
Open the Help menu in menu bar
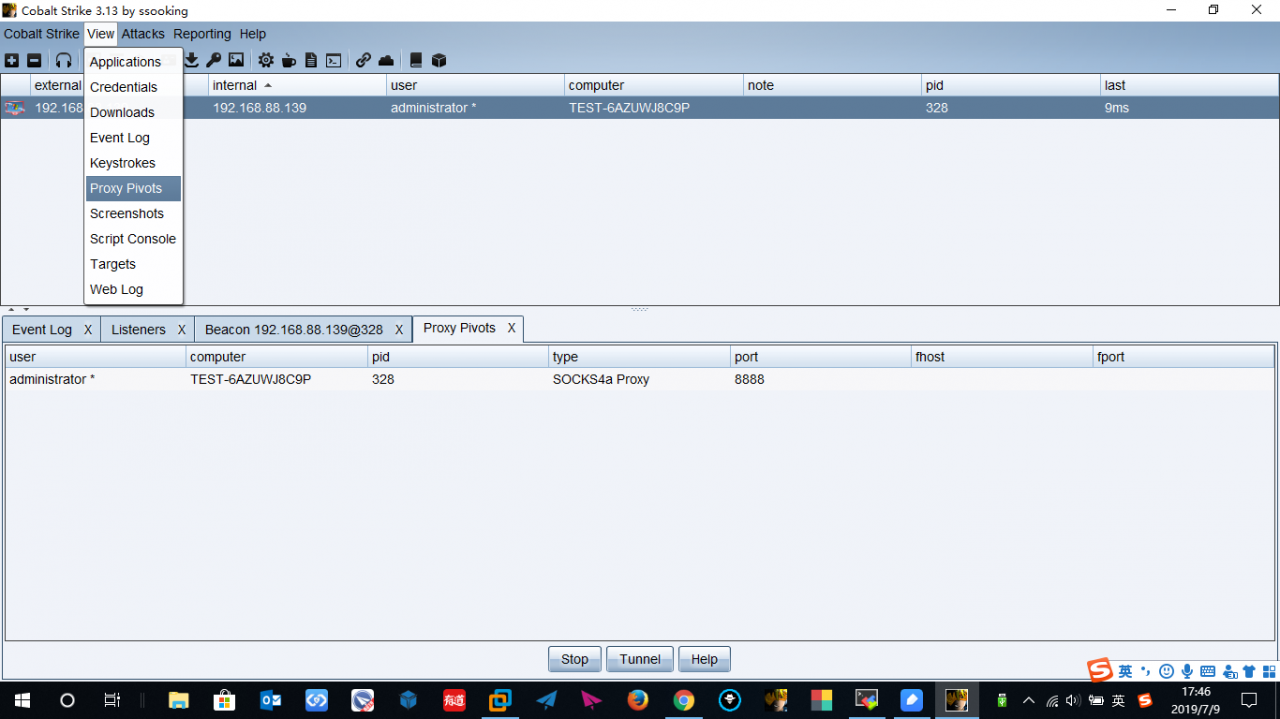point(253,34)
